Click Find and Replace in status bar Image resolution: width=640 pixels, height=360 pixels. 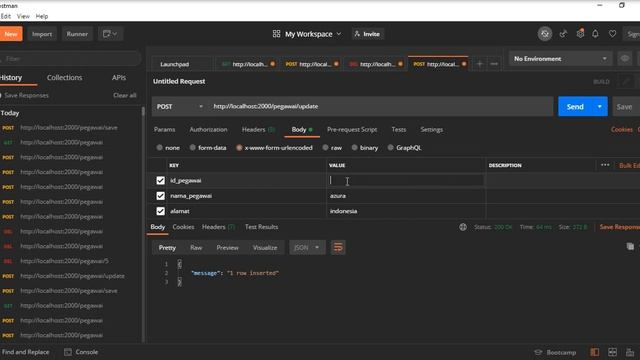click(x=25, y=352)
